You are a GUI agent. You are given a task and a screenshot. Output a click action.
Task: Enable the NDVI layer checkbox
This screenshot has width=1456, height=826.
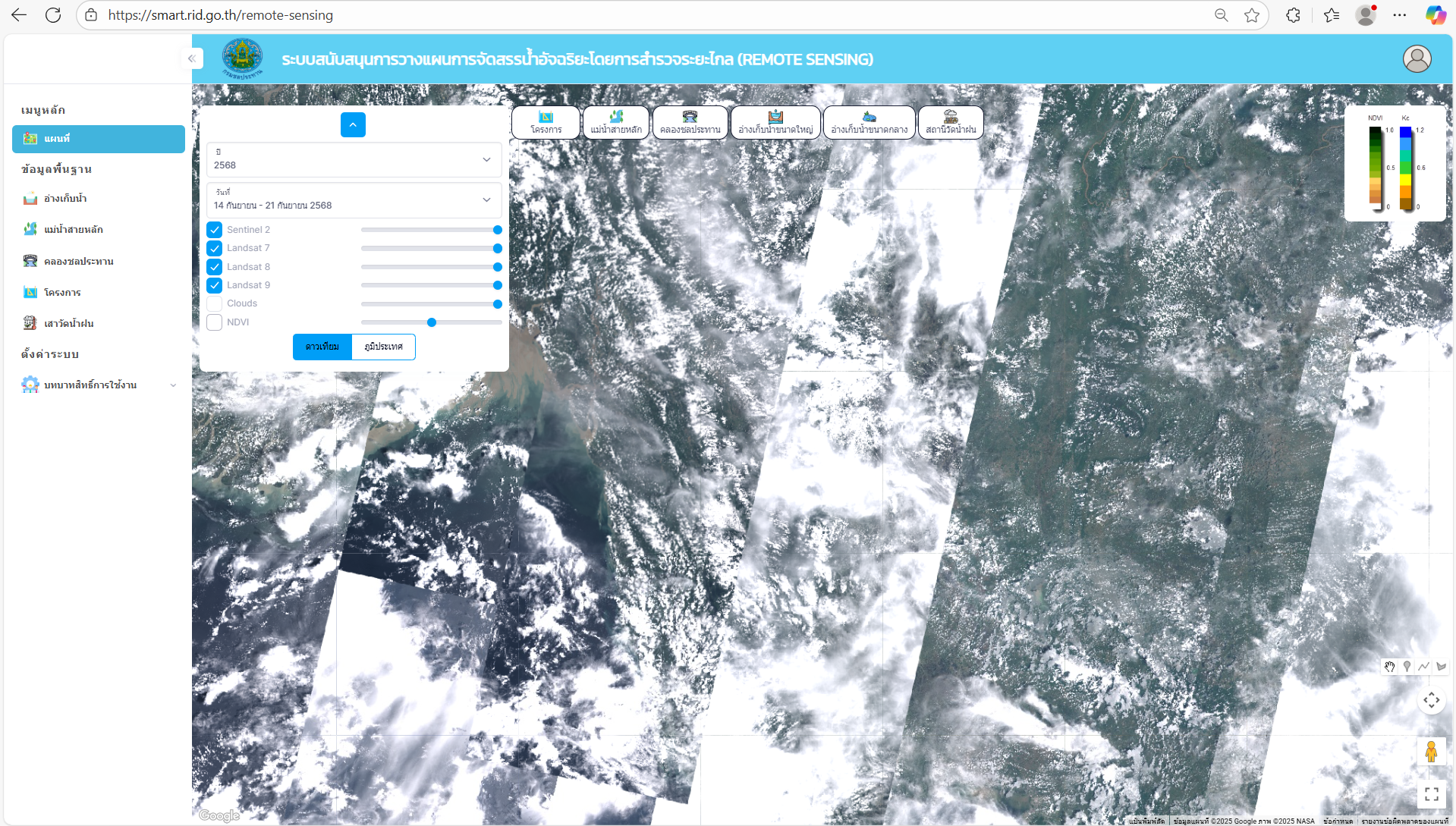pyautogui.click(x=215, y=322)
